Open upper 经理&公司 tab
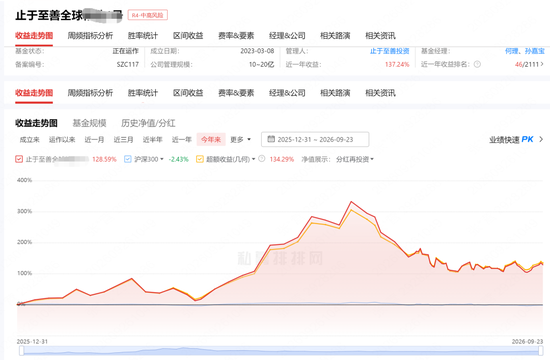 coord(287,35)
